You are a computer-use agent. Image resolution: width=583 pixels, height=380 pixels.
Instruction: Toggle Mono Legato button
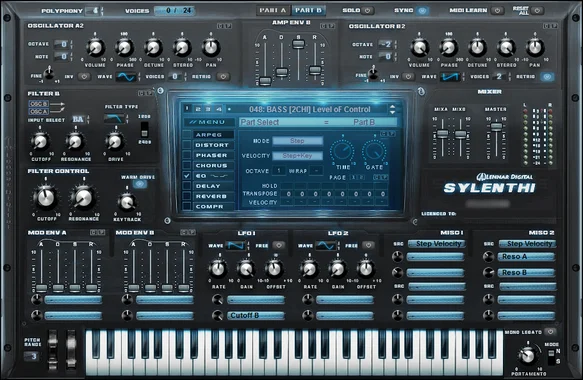point(550,332)
